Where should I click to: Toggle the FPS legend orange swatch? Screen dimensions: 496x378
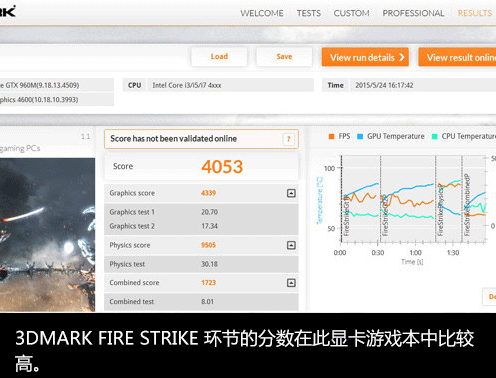331,136
